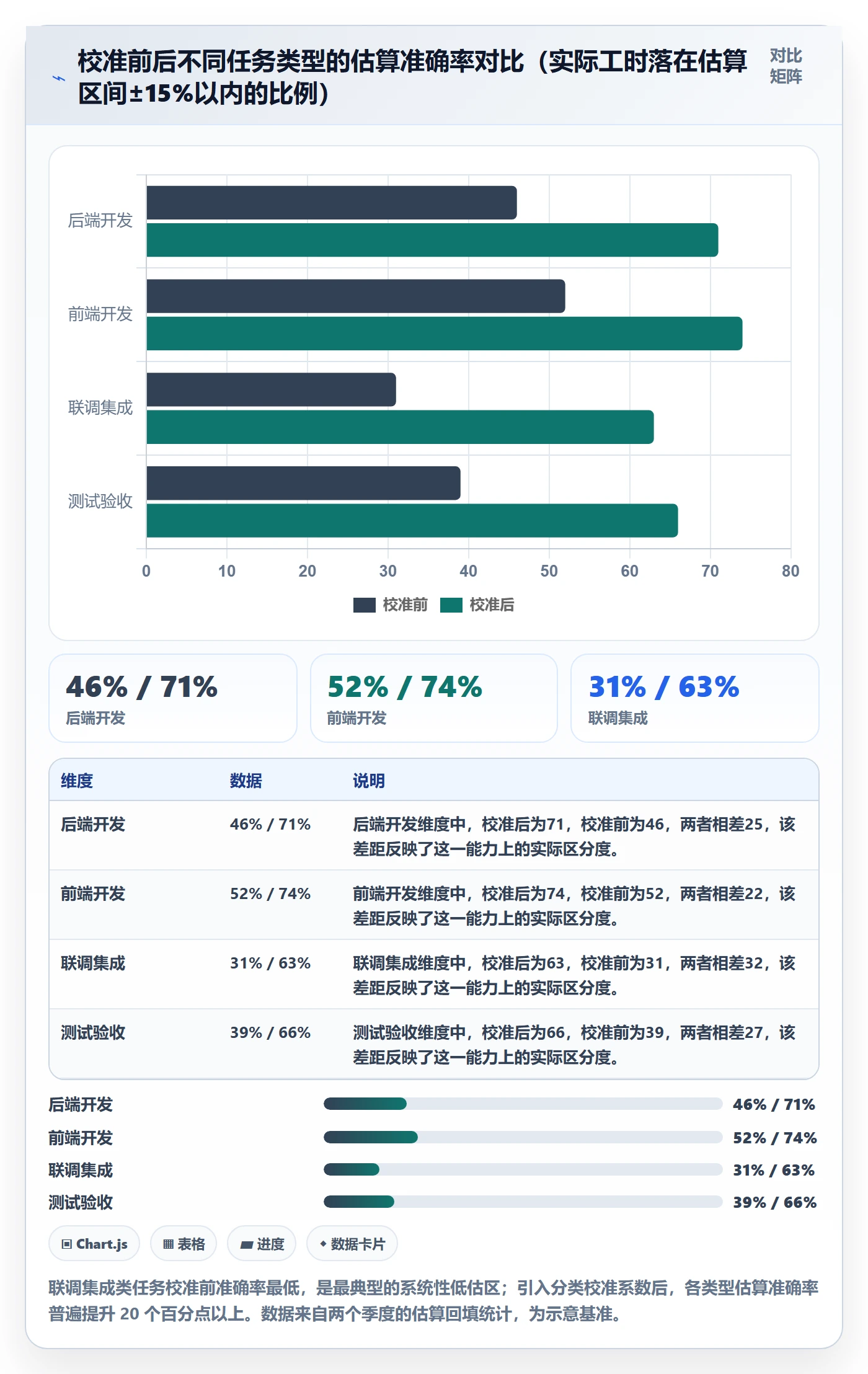868x1374 pixels.
Task: Select the 31% / 63% 联调集成 card
Action: point(695,698)
